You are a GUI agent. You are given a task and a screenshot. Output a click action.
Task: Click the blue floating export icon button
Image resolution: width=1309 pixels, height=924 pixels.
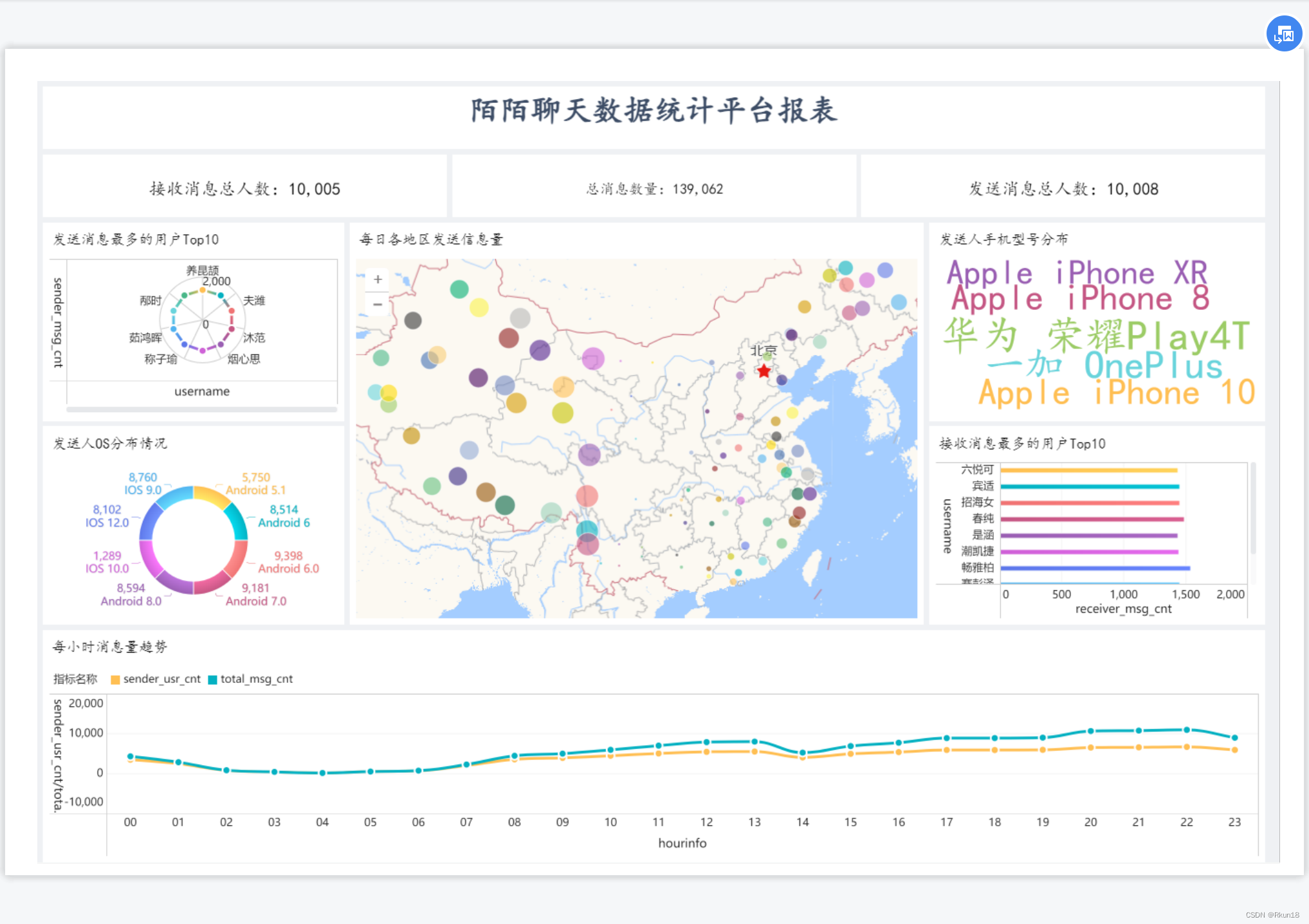click(x=1284, y=33)
